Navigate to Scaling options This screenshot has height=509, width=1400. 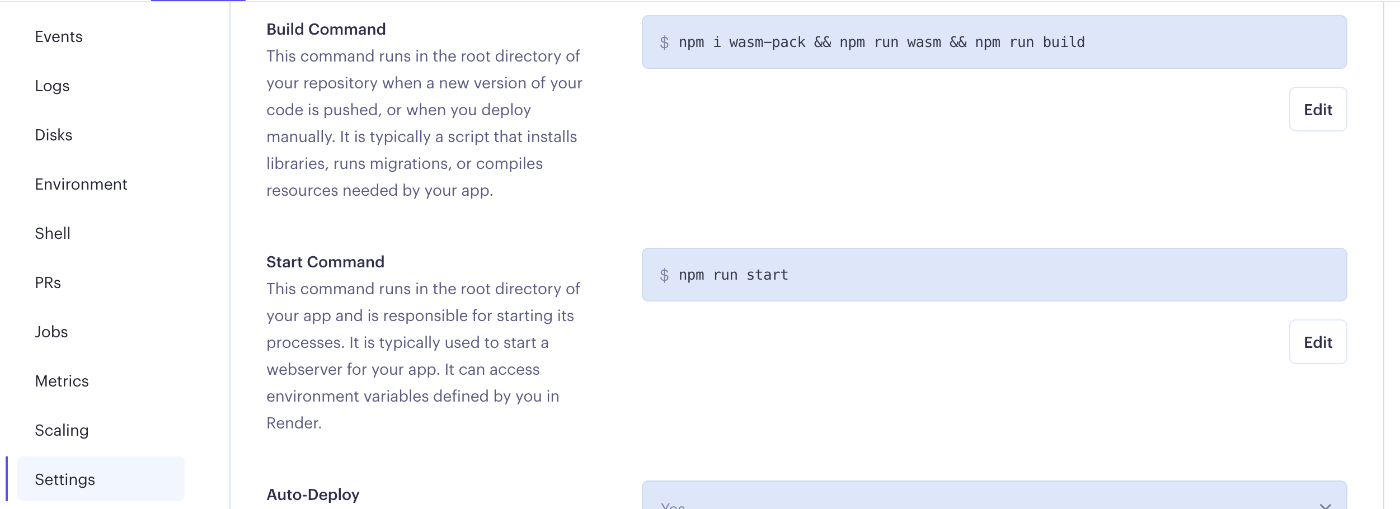[62, 430]
